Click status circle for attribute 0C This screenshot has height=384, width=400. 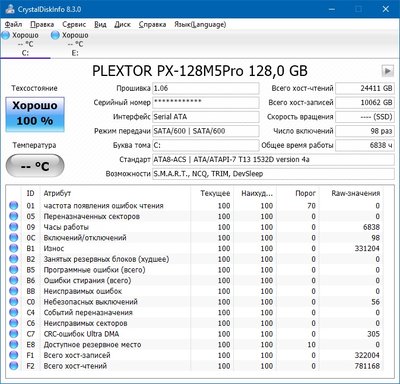coord(14,238)
